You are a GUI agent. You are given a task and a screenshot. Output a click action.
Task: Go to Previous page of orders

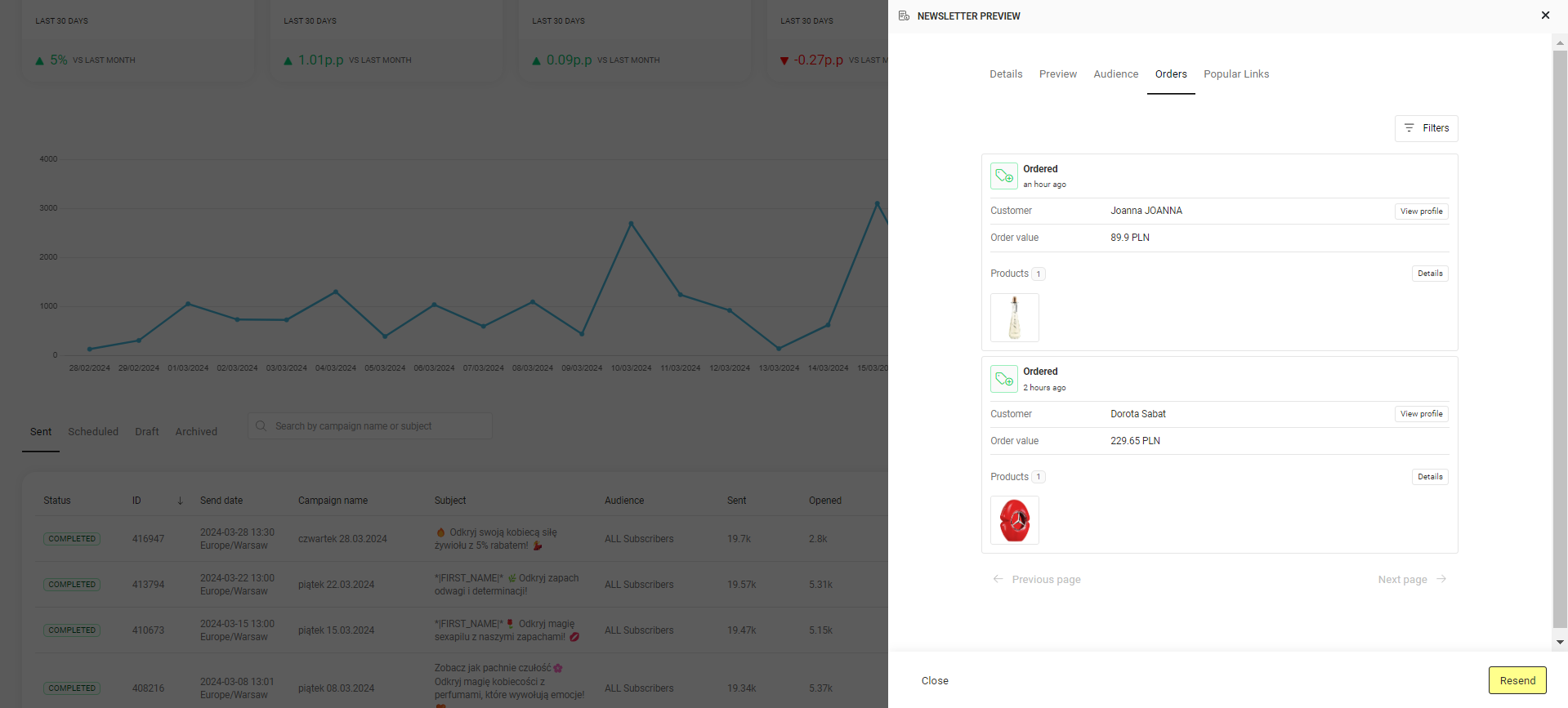(x=1037, y=580)
